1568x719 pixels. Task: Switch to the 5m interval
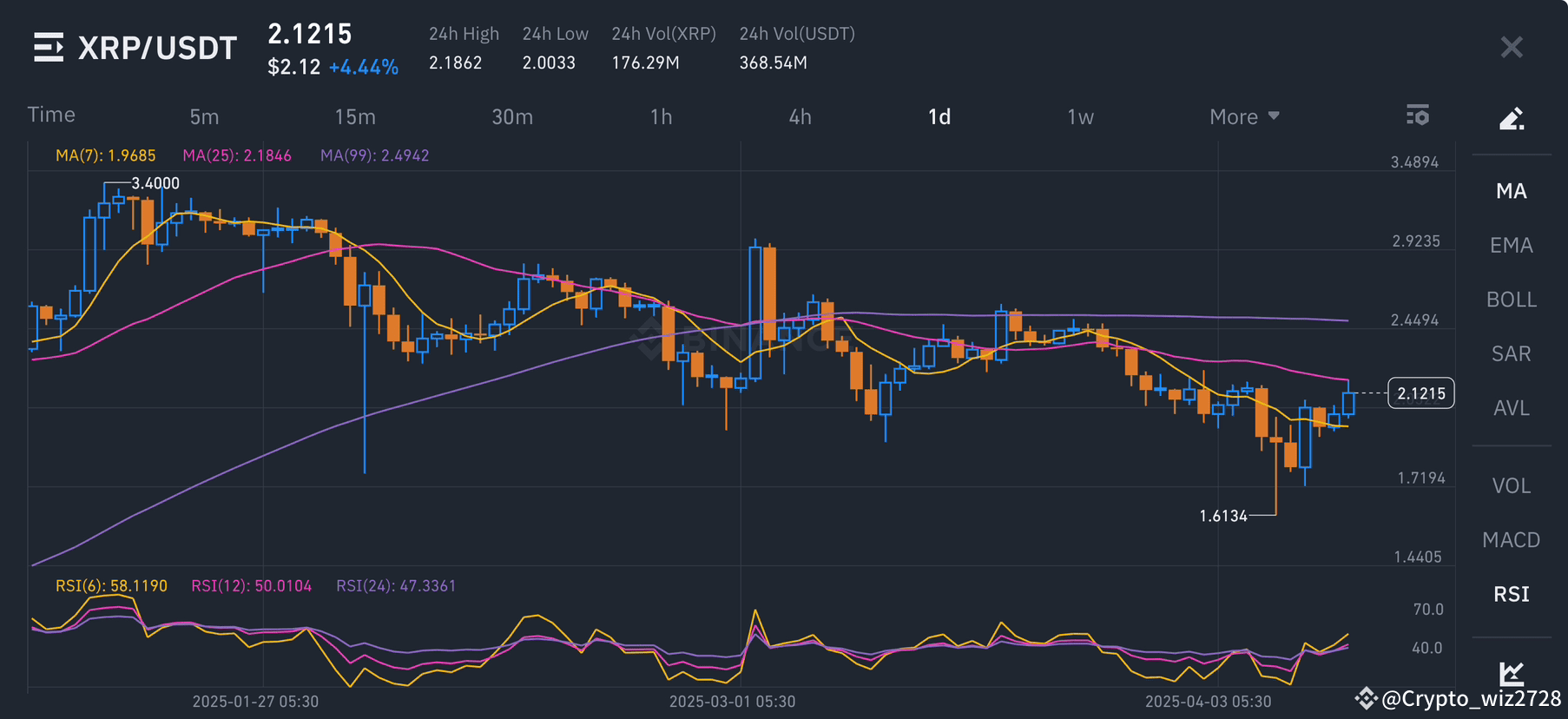[204, 116]
